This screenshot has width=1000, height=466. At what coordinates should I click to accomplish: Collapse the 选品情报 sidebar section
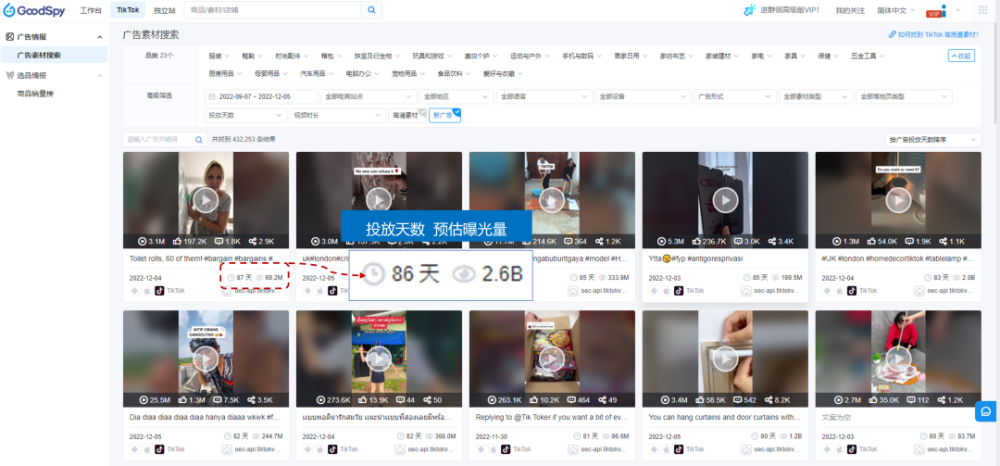pos(99,75)
